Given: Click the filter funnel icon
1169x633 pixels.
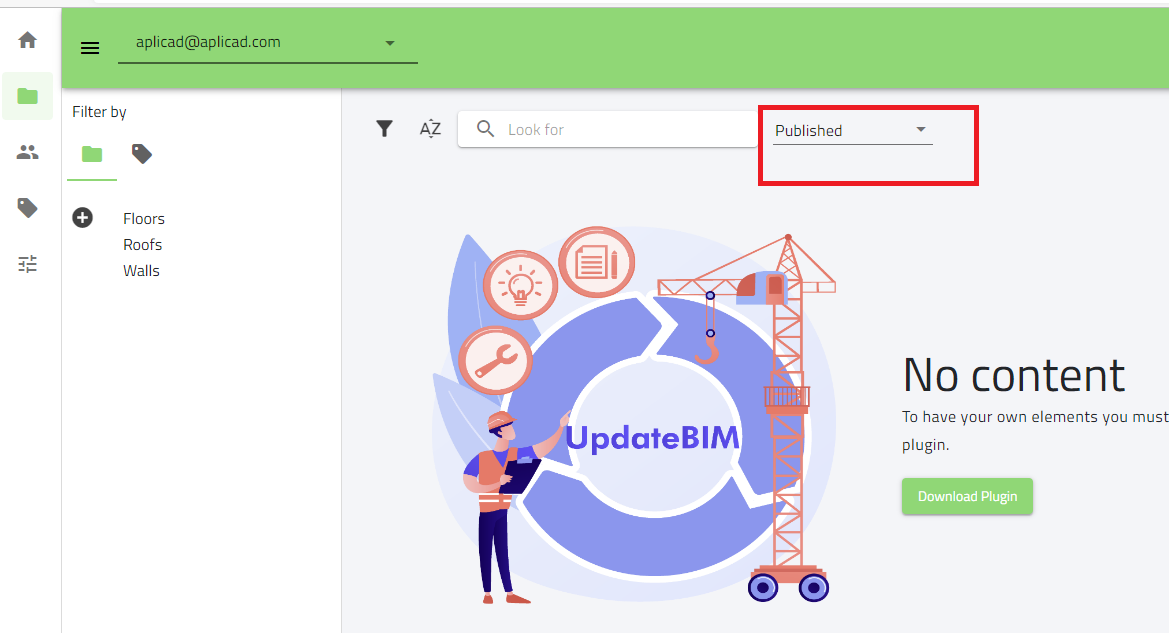Looking at the screenshot, I should [x=384, y=128].
